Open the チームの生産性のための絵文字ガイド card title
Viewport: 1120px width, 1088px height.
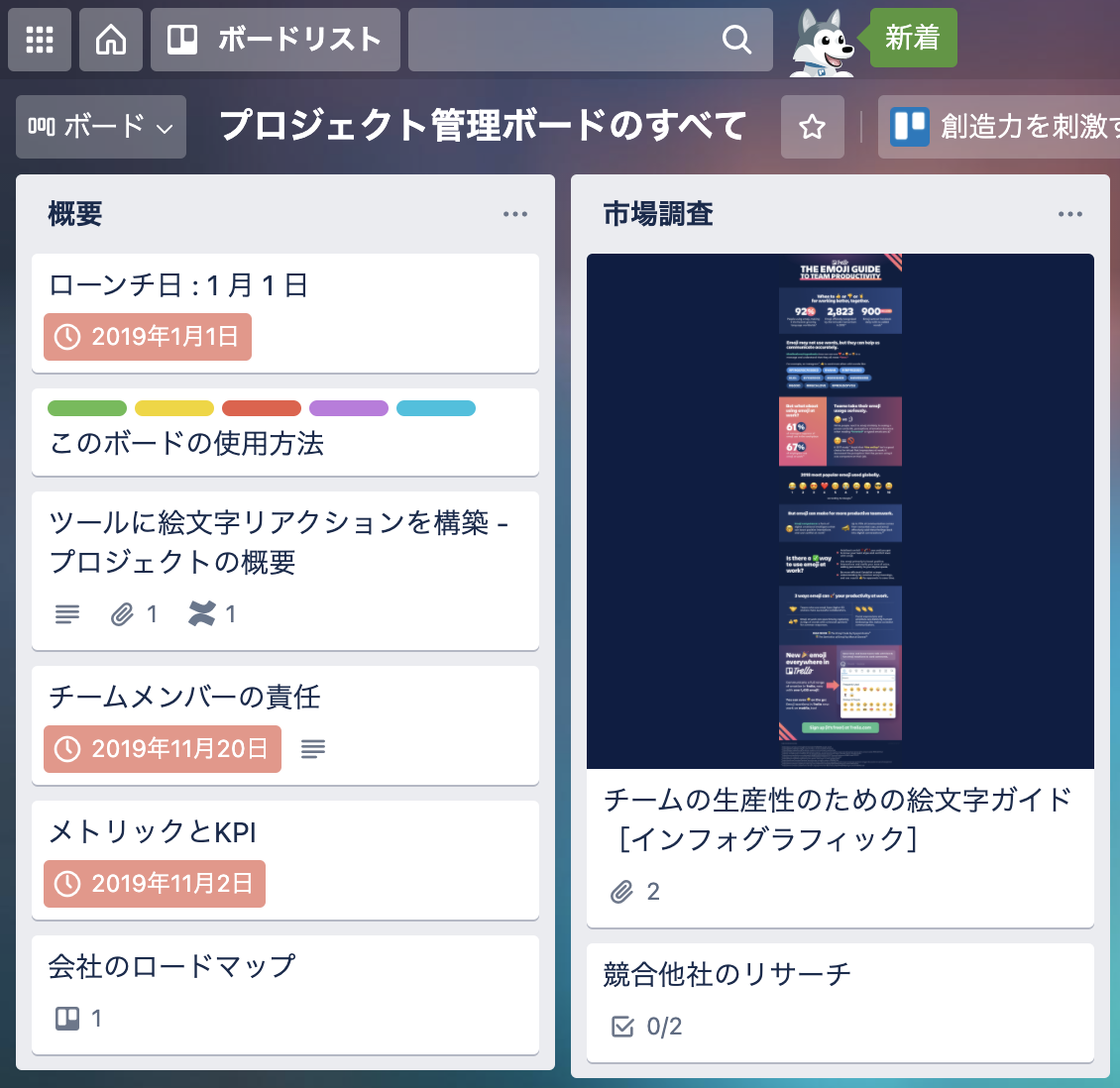point(838,819)
